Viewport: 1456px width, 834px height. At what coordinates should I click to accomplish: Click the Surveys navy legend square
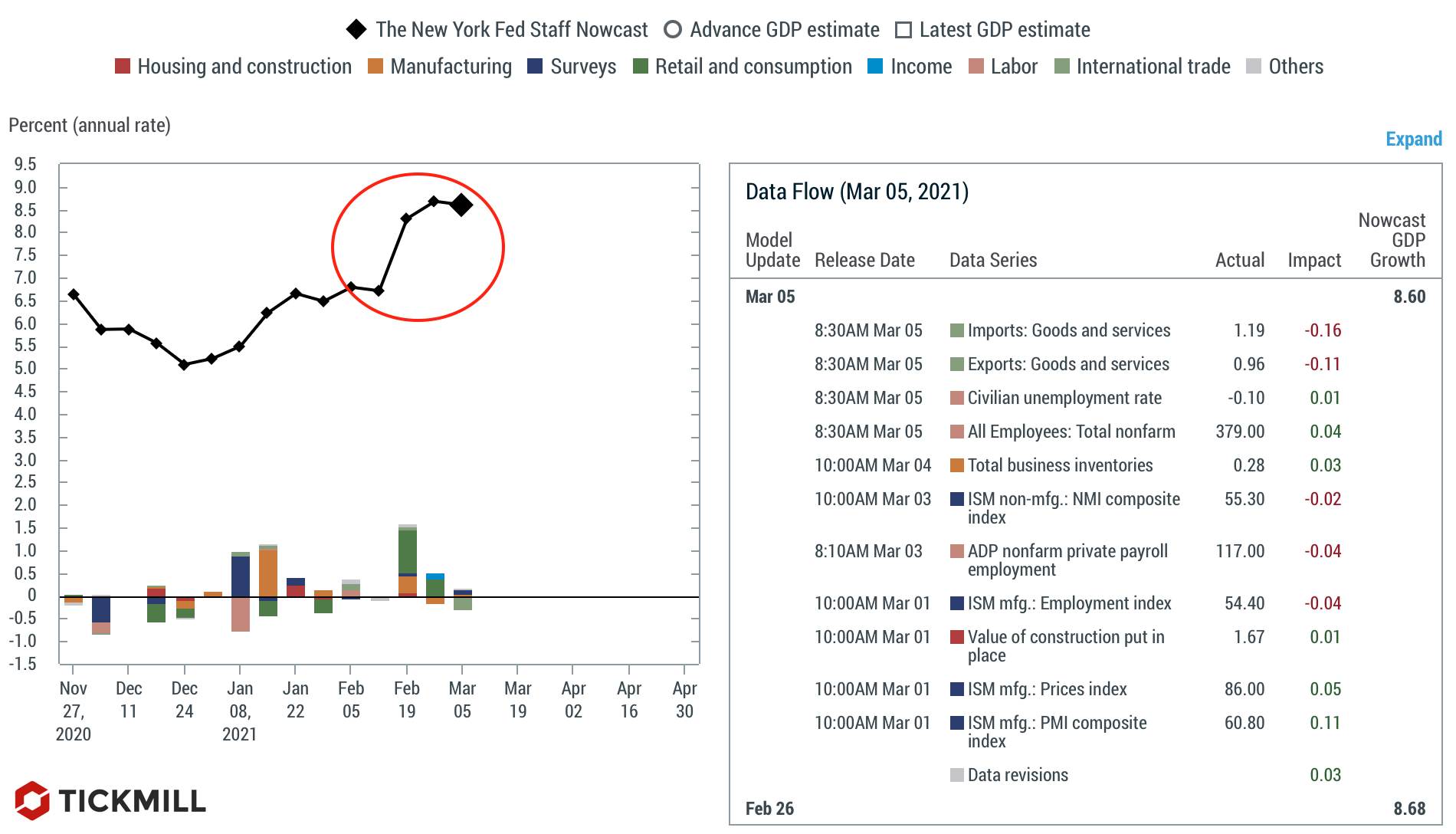(x=535, y=67)
